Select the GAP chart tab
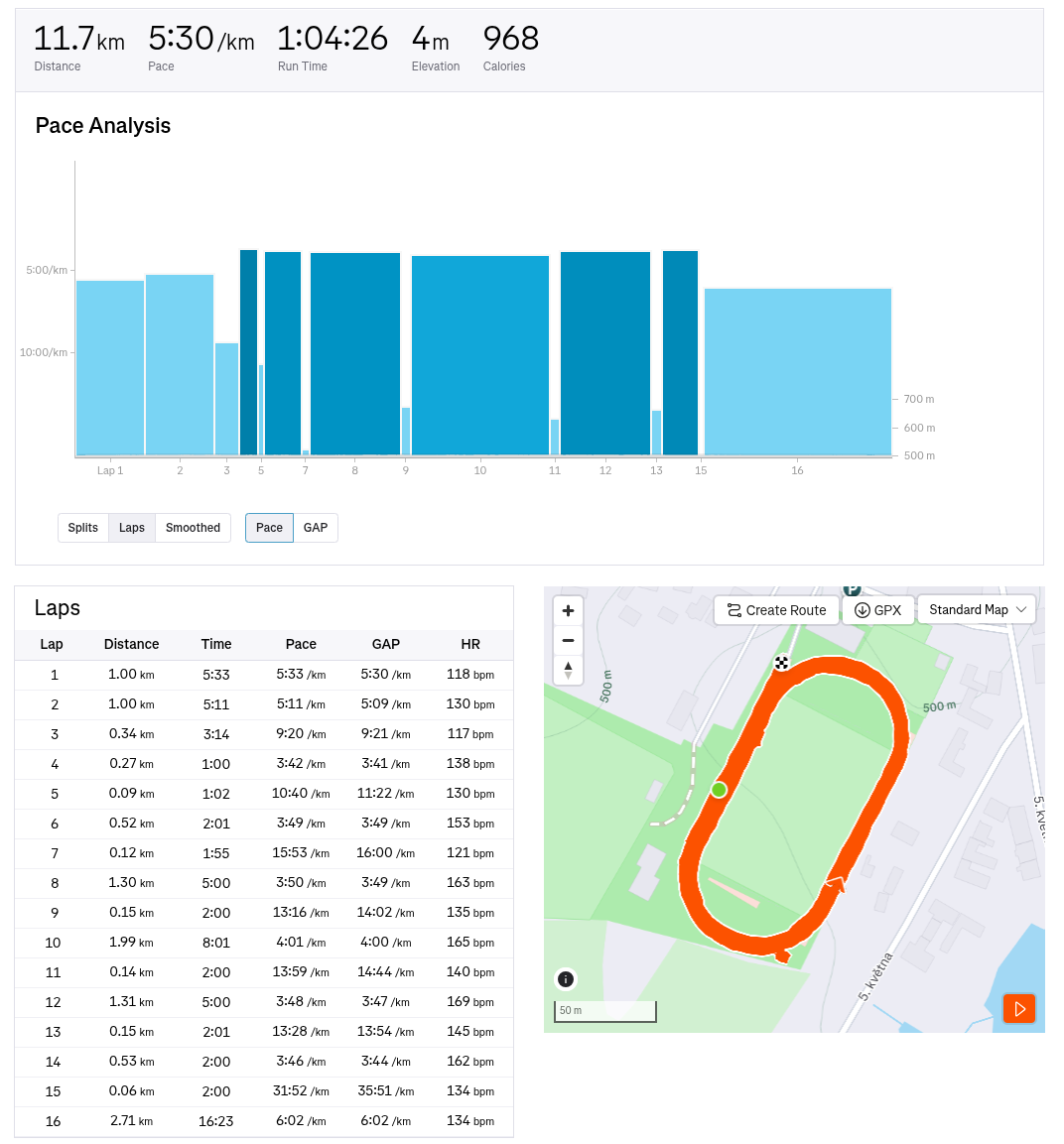 (x=316, y=528)
